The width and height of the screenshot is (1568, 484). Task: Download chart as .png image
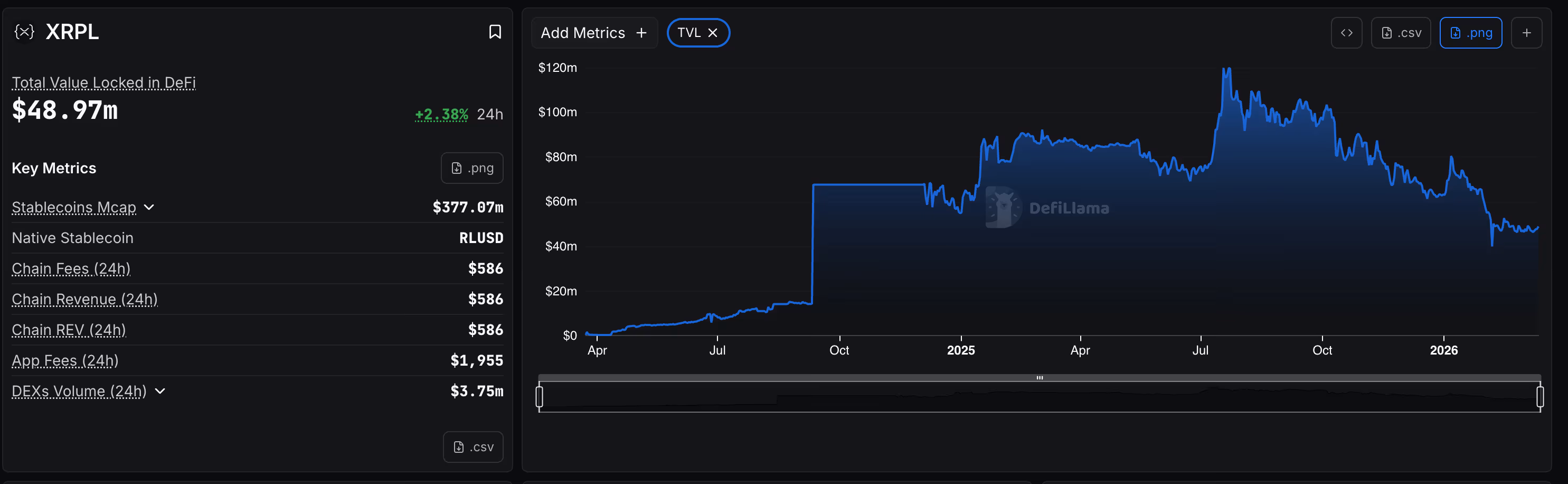1470,33
